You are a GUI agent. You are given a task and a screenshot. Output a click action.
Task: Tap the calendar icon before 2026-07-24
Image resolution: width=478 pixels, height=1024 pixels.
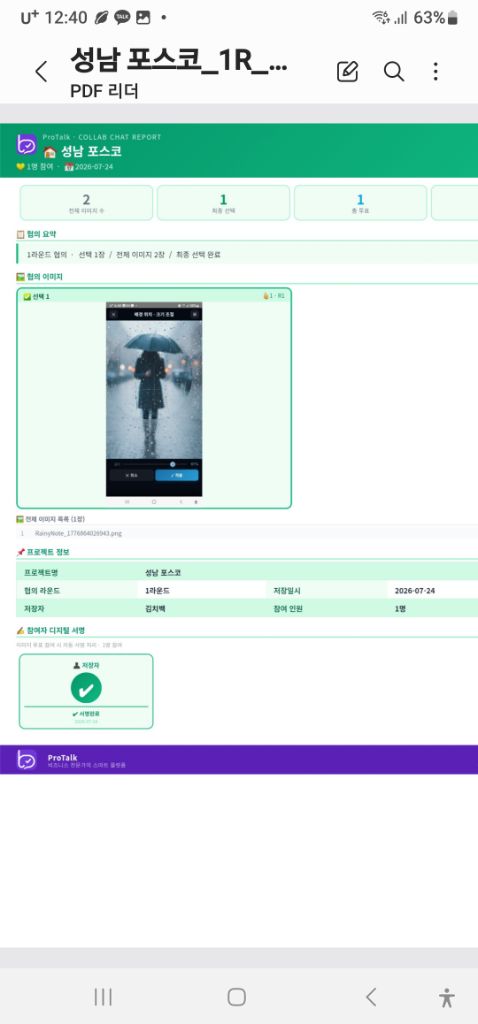(69, 167)
